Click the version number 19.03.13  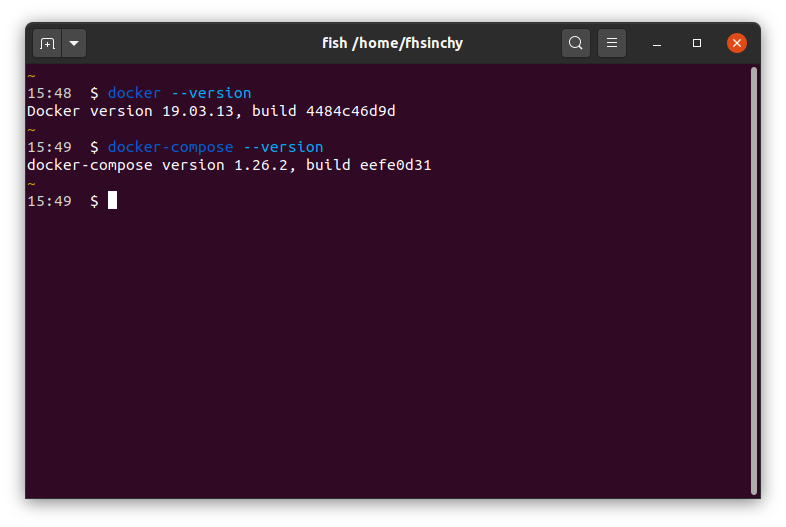(202, 111)
